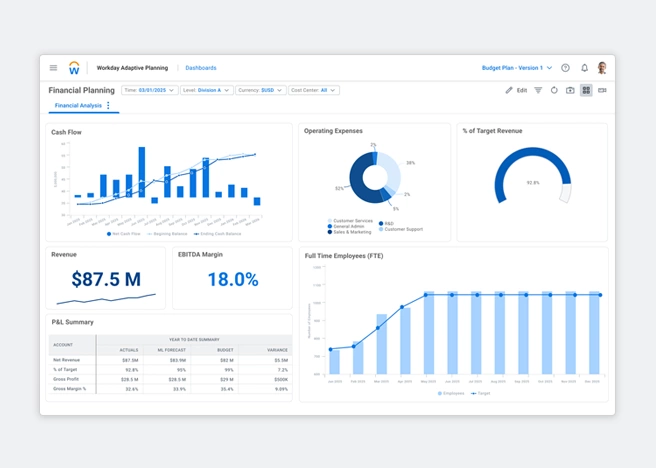Select the Financial Analysis tab
Screen dimensions: 656x468
pyautogui.click(x=78, y=105)
